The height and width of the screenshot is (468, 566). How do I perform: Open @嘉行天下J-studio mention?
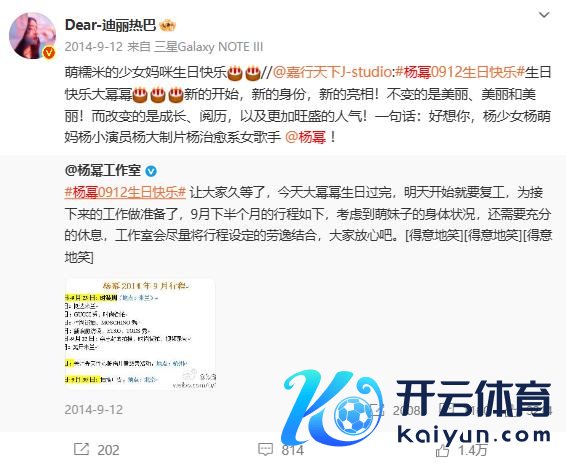pyautogui.click(x=332, y=72)
